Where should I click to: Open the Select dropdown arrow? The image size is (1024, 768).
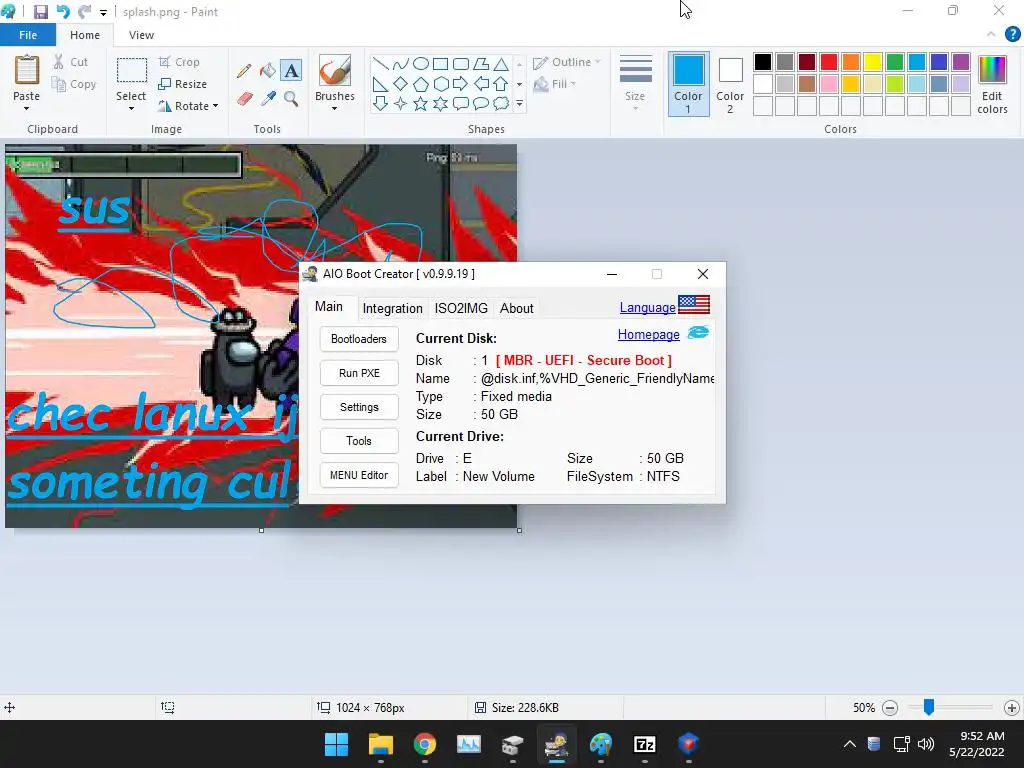tap(131, 108)
